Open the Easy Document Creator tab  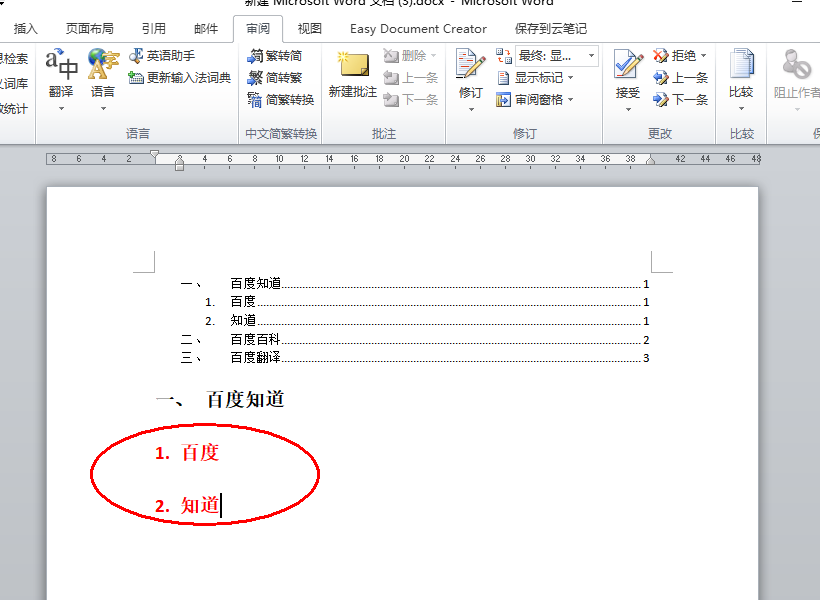(x=418, y=29)
